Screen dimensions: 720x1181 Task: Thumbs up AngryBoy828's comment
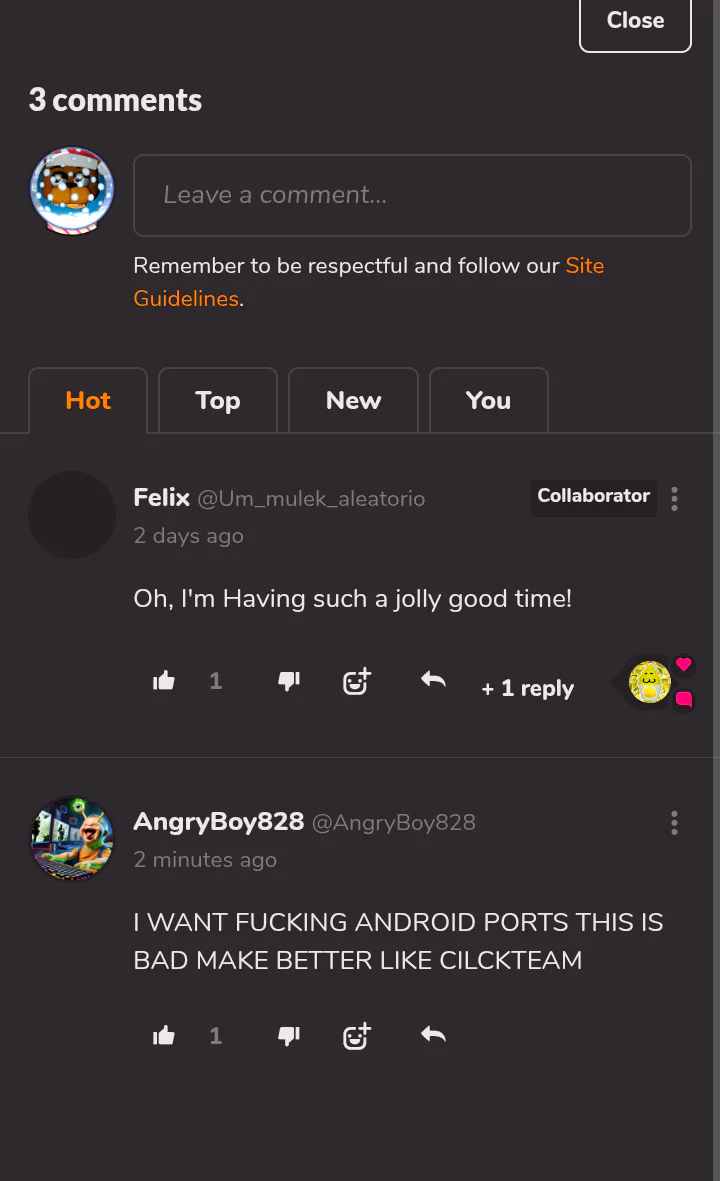point(164,1036)
